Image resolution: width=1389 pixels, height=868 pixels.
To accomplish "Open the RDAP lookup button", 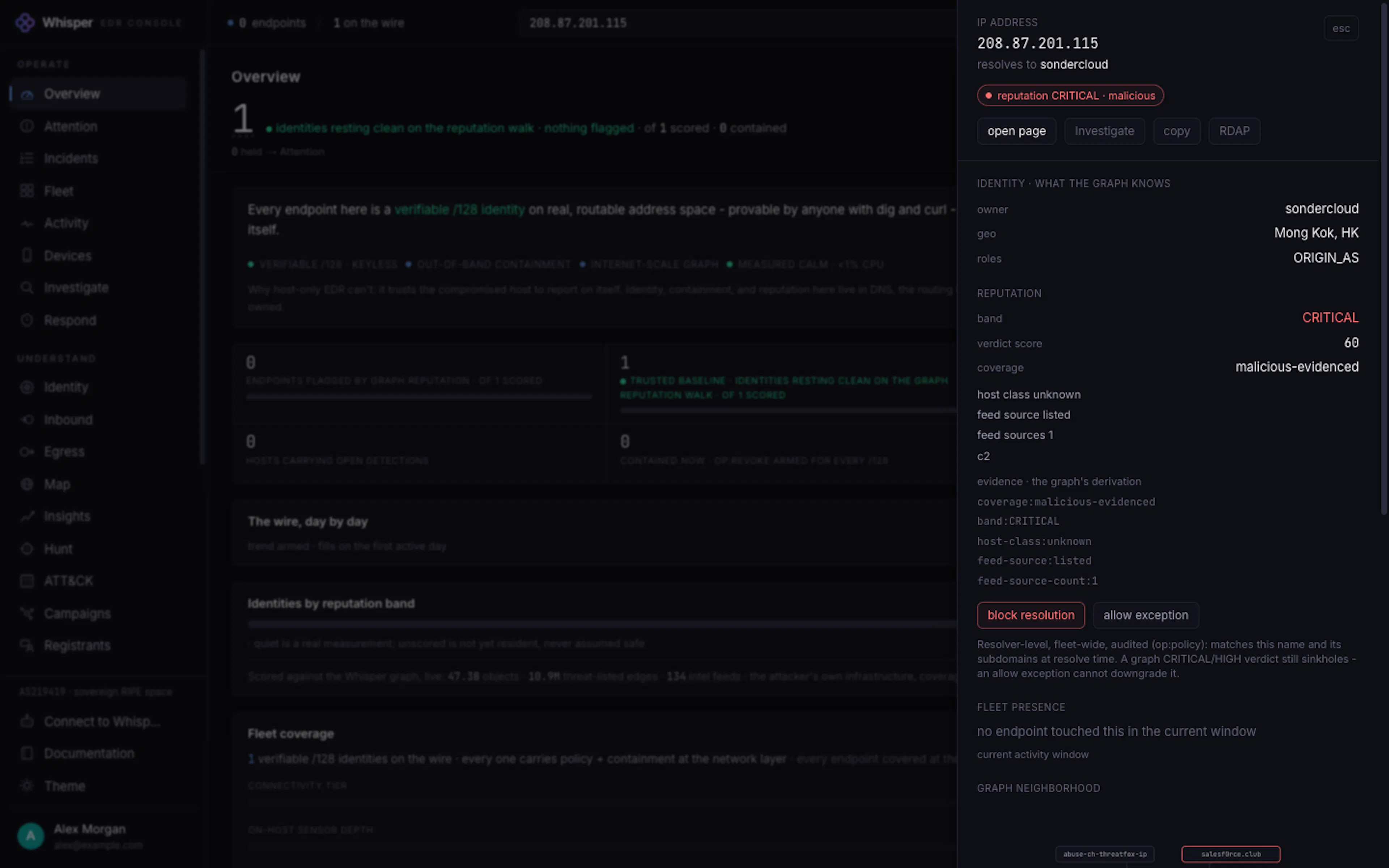I will coord(1234,131).
